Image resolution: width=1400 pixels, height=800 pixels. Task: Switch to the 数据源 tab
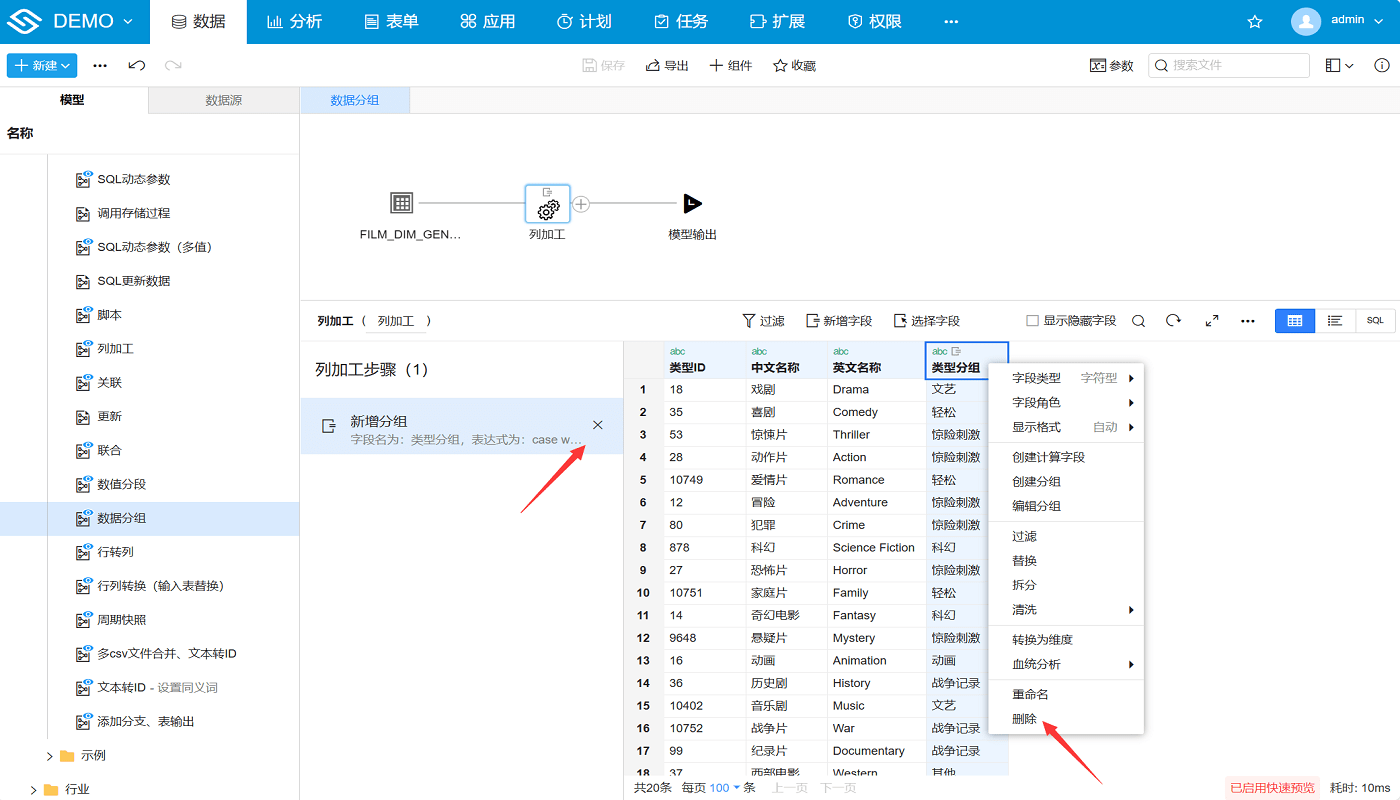[x=223, y=100]
